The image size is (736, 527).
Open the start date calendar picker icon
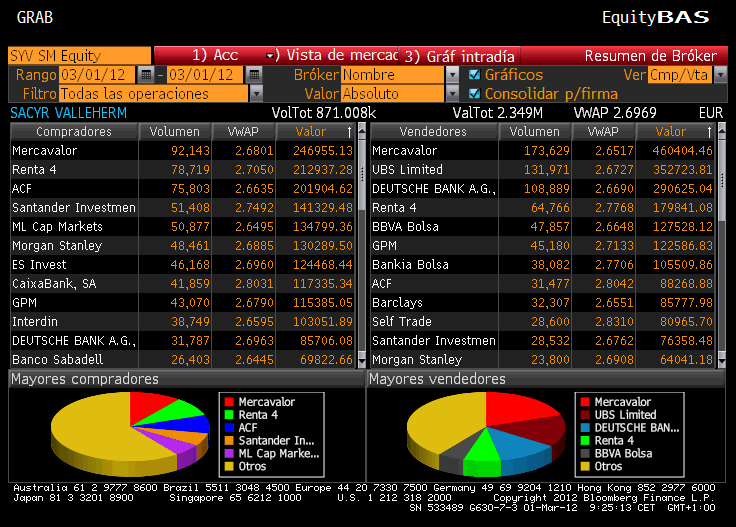[x=146, y=75]
